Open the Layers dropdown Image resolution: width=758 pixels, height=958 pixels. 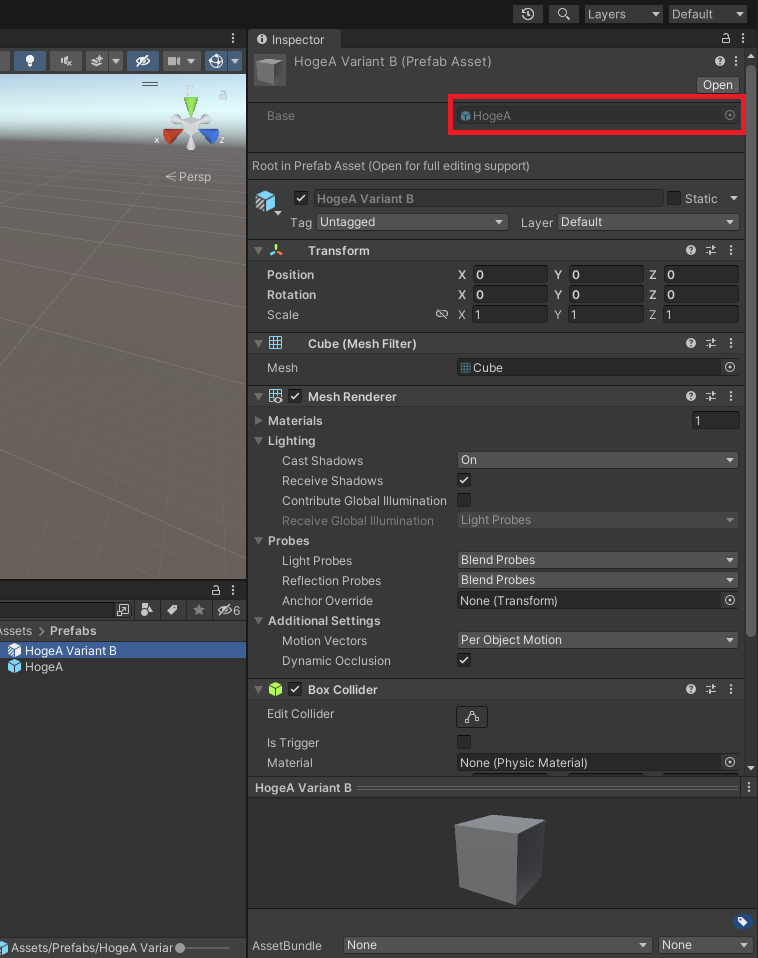[x=624, y=14]
